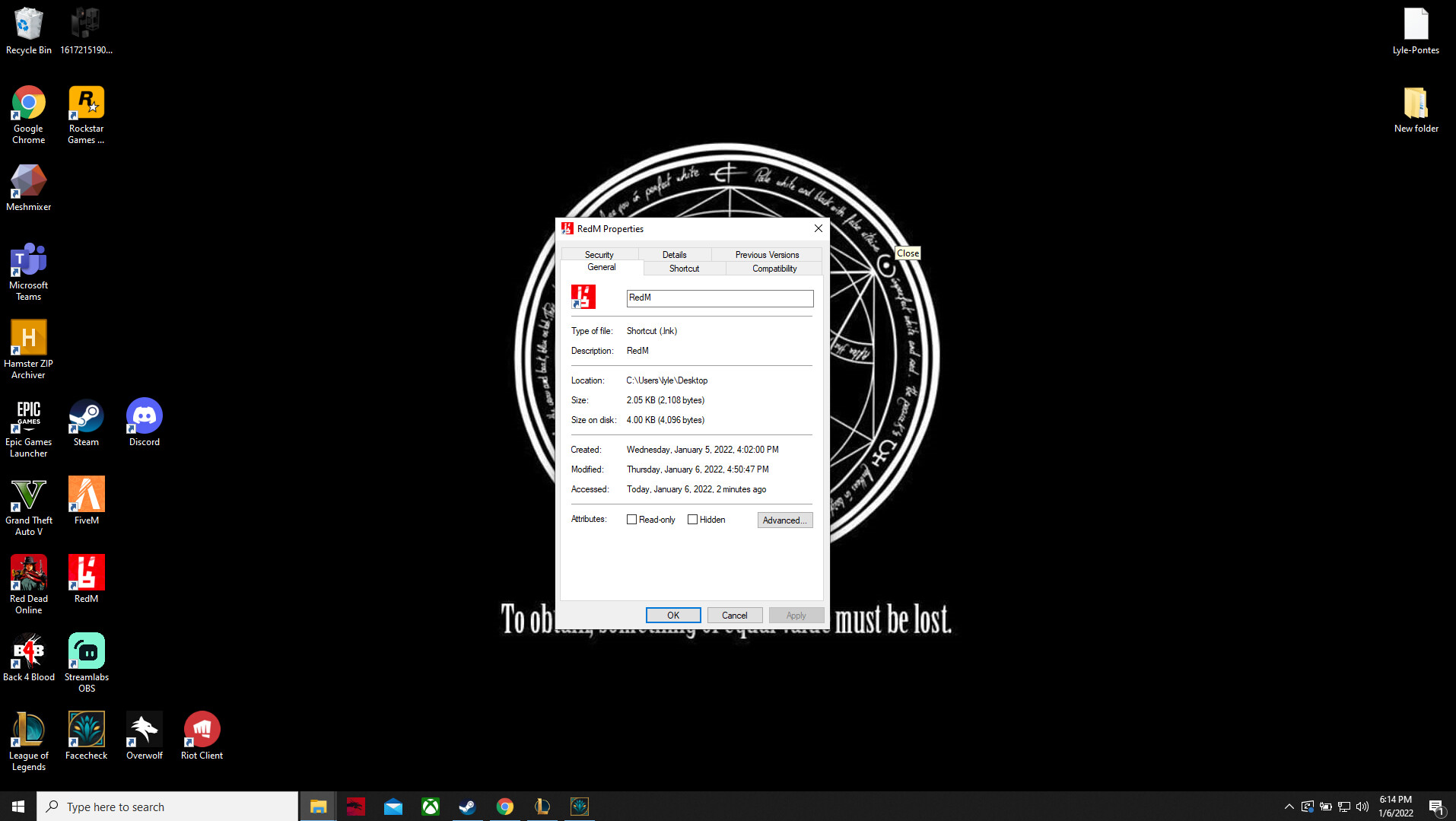The image size is (1456, 821).
Task: Click OK in RedM Properties
Action: click(x=673, y=616)
